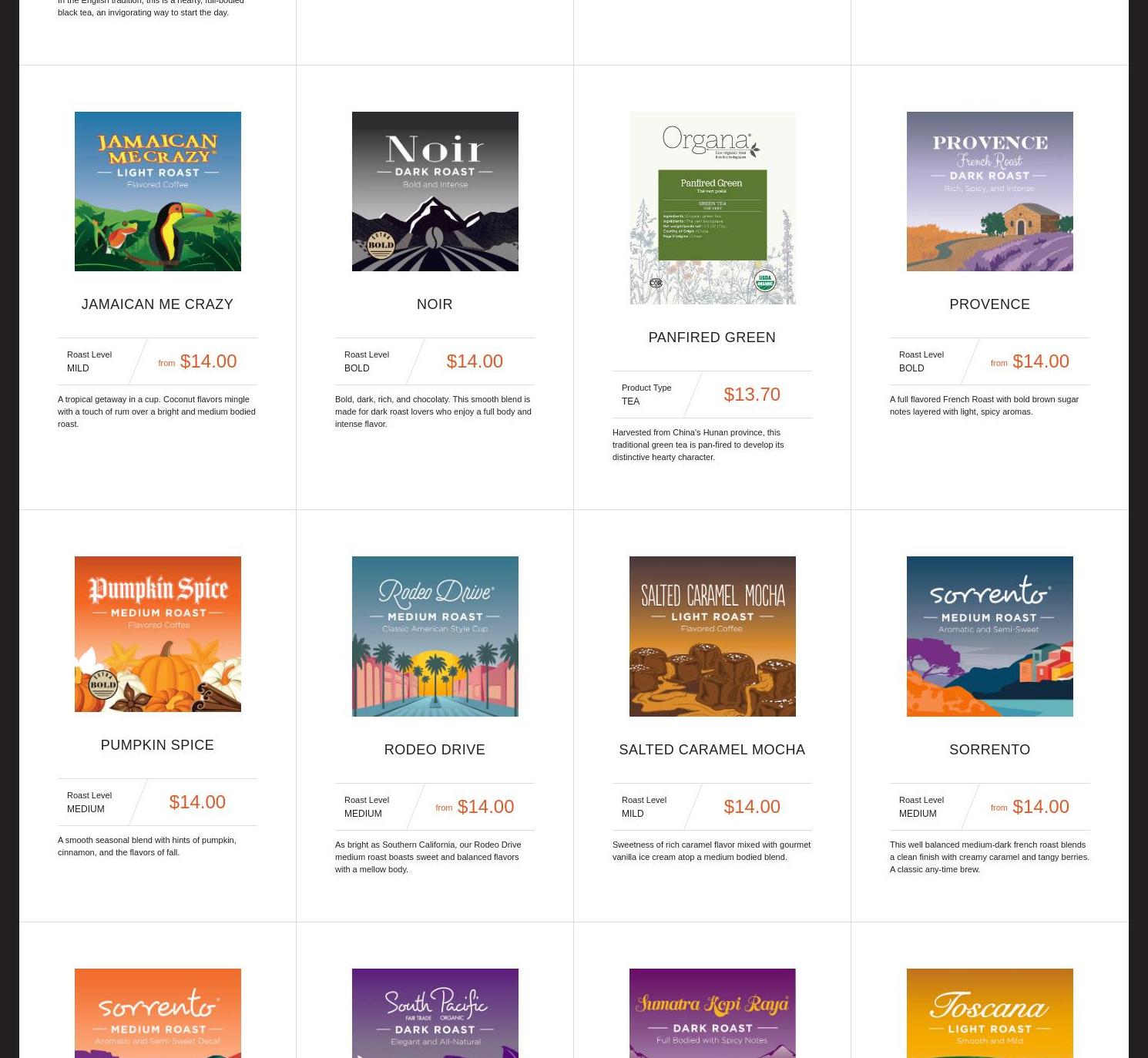Screen dimensions: 1148x1058
Task: Click the SALTED CARAMEL MOCHA title
Action: coord(712,750)
